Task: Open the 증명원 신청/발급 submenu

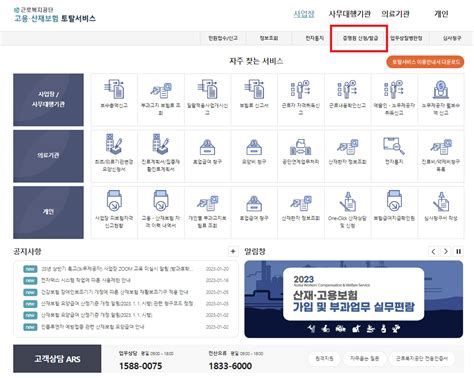Action: [360, 38]
